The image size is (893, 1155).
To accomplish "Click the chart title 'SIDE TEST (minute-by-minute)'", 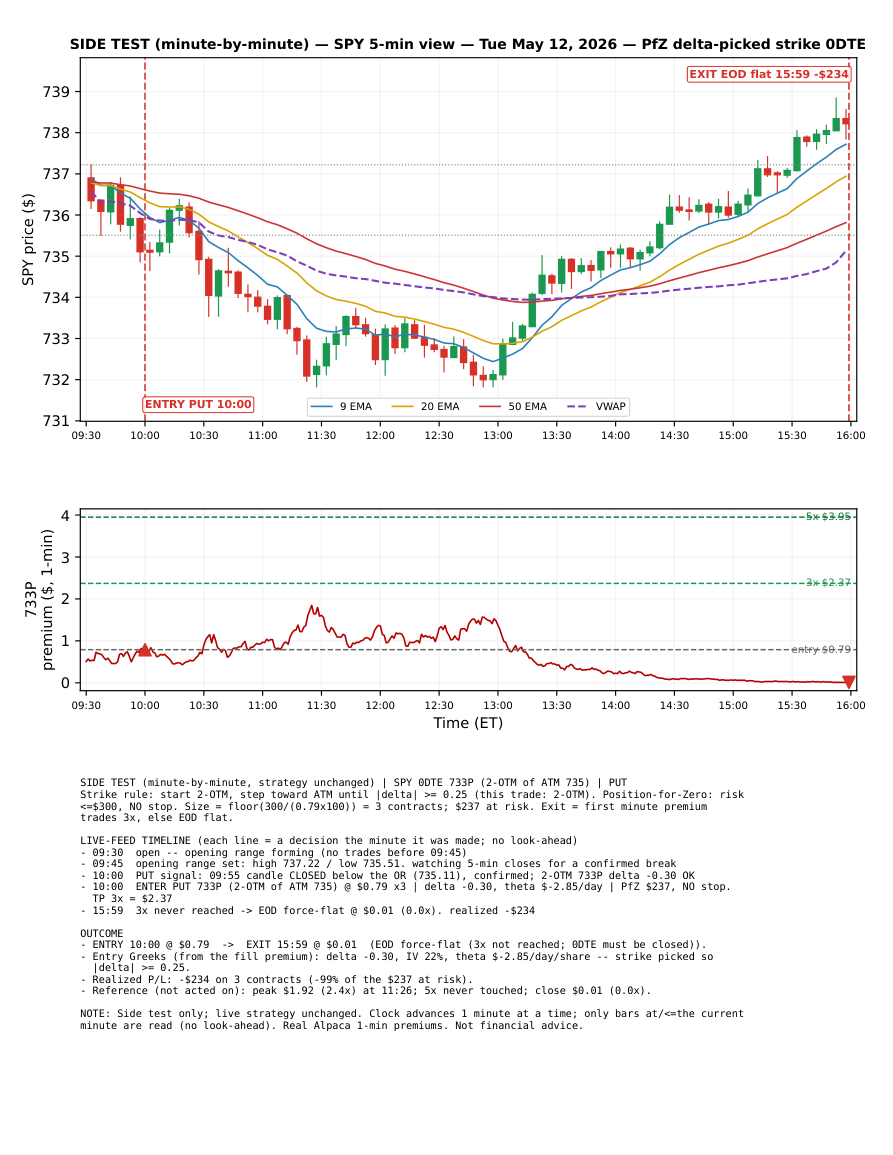I will click(x=189, y=44).
